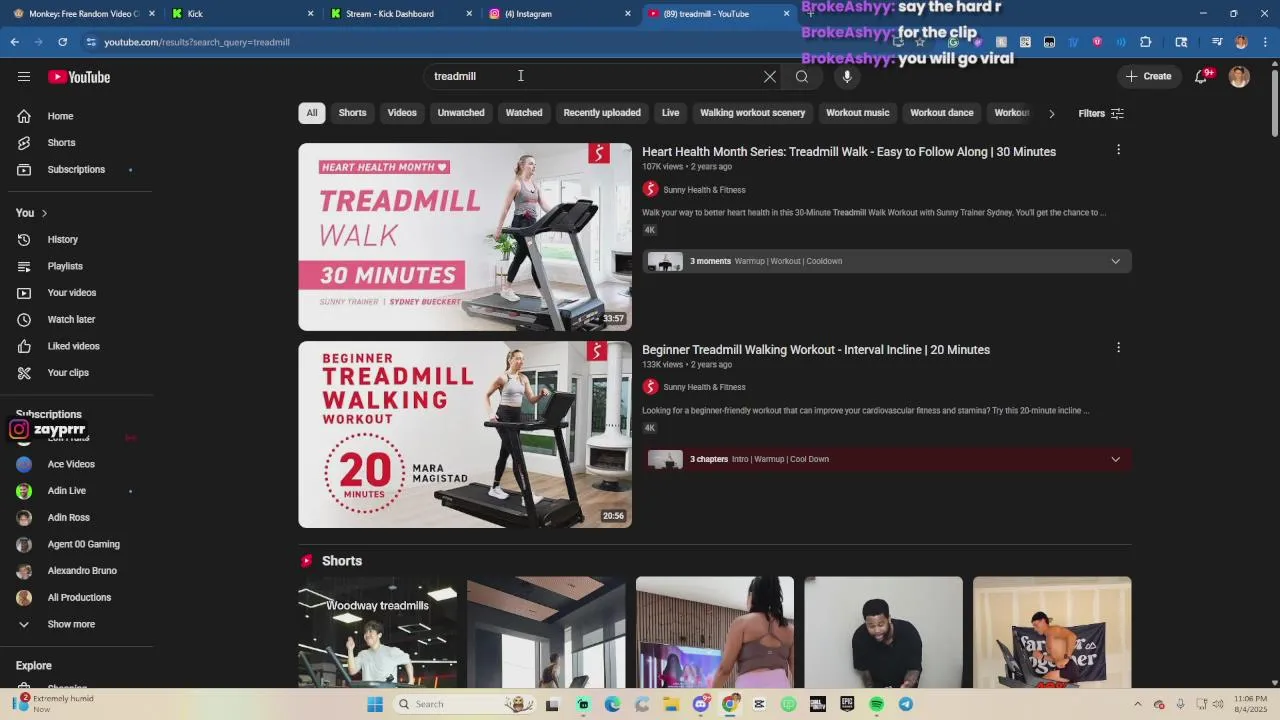
Task: Click the Create button
Action: 1148,77
